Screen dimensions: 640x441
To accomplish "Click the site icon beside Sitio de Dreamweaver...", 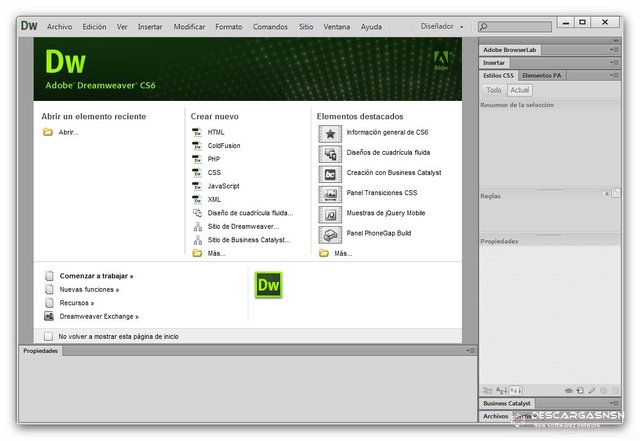I will coord(198,226).
